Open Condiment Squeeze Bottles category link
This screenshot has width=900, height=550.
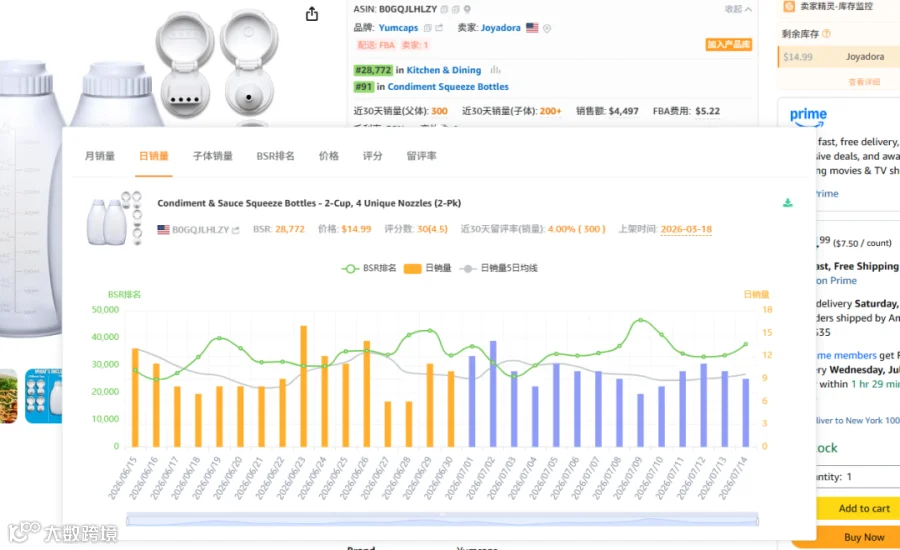tap(448, 87)
